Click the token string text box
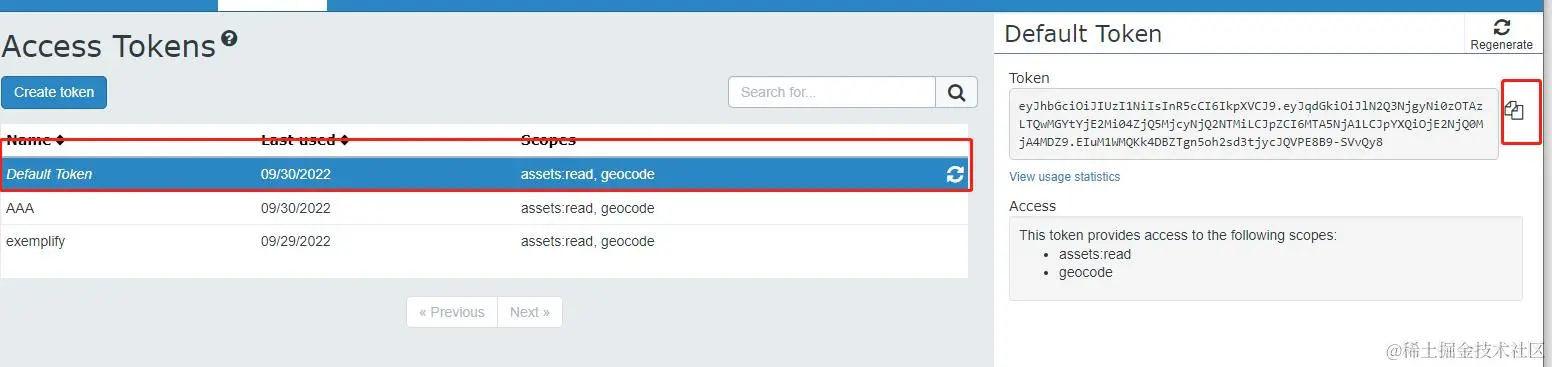The width and height of the screenshot is (1552, 367). click(1254, 124)
